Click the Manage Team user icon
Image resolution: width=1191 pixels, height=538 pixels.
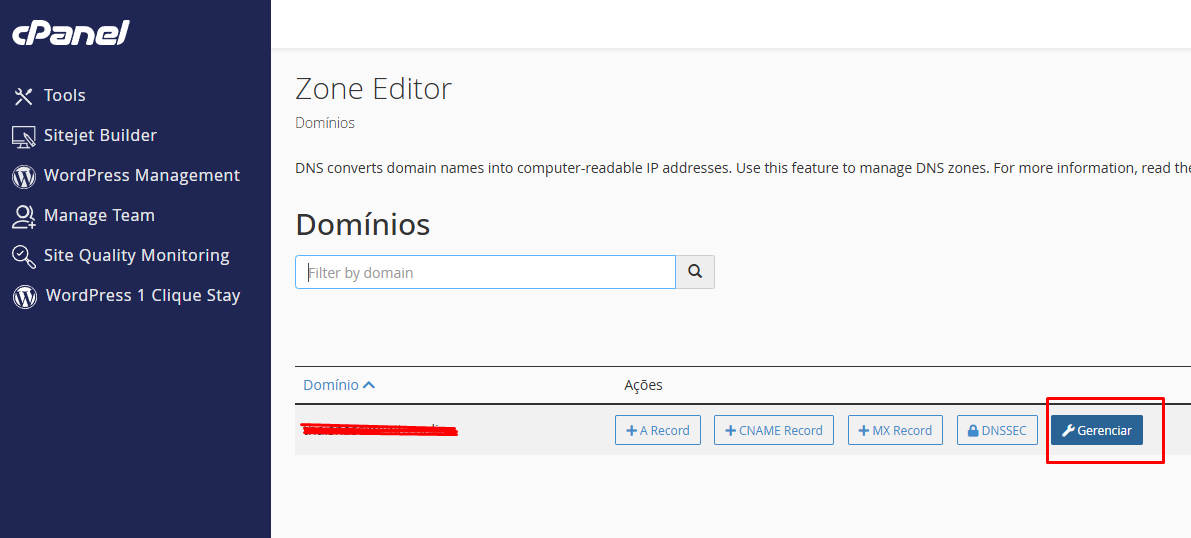click(24, 217)
